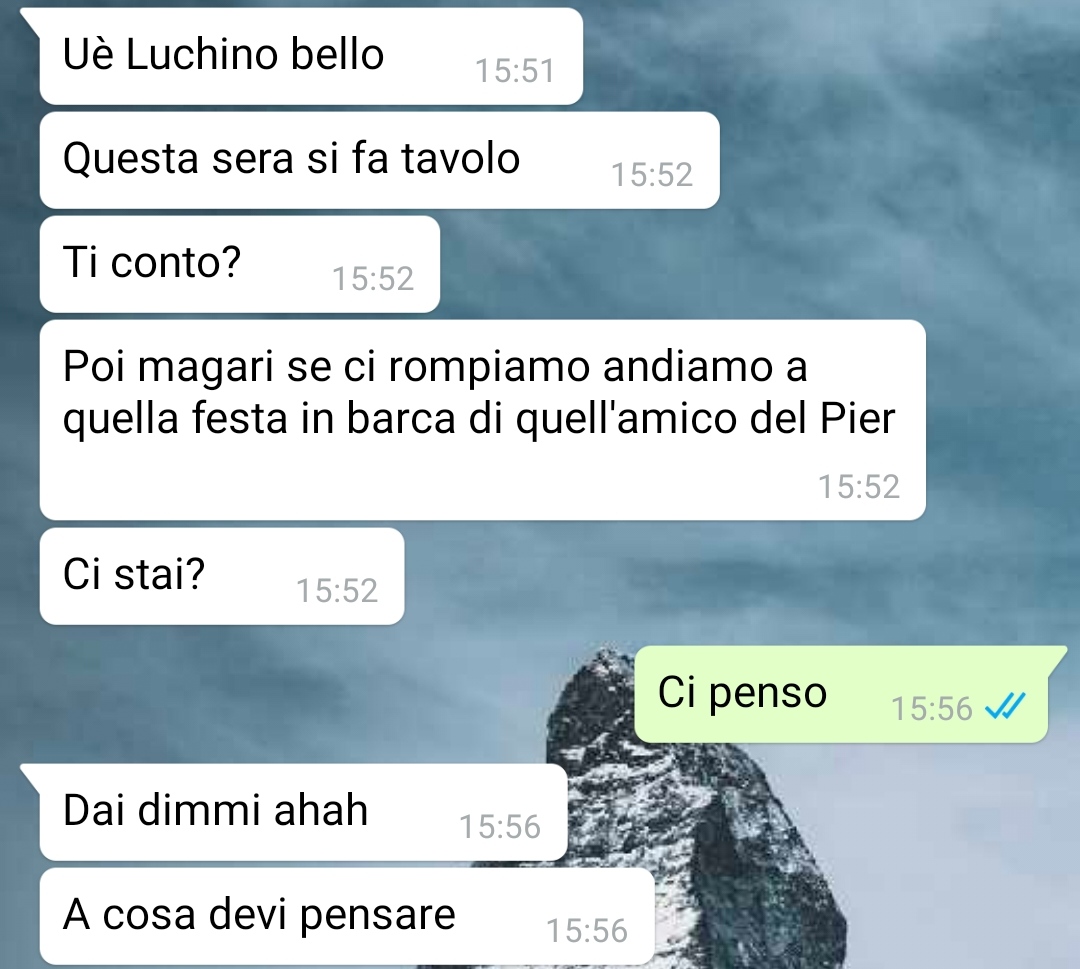Select the 'Uè Luchino bello' message
Screen dimensions: 1080x969
[x=311, y=56]
